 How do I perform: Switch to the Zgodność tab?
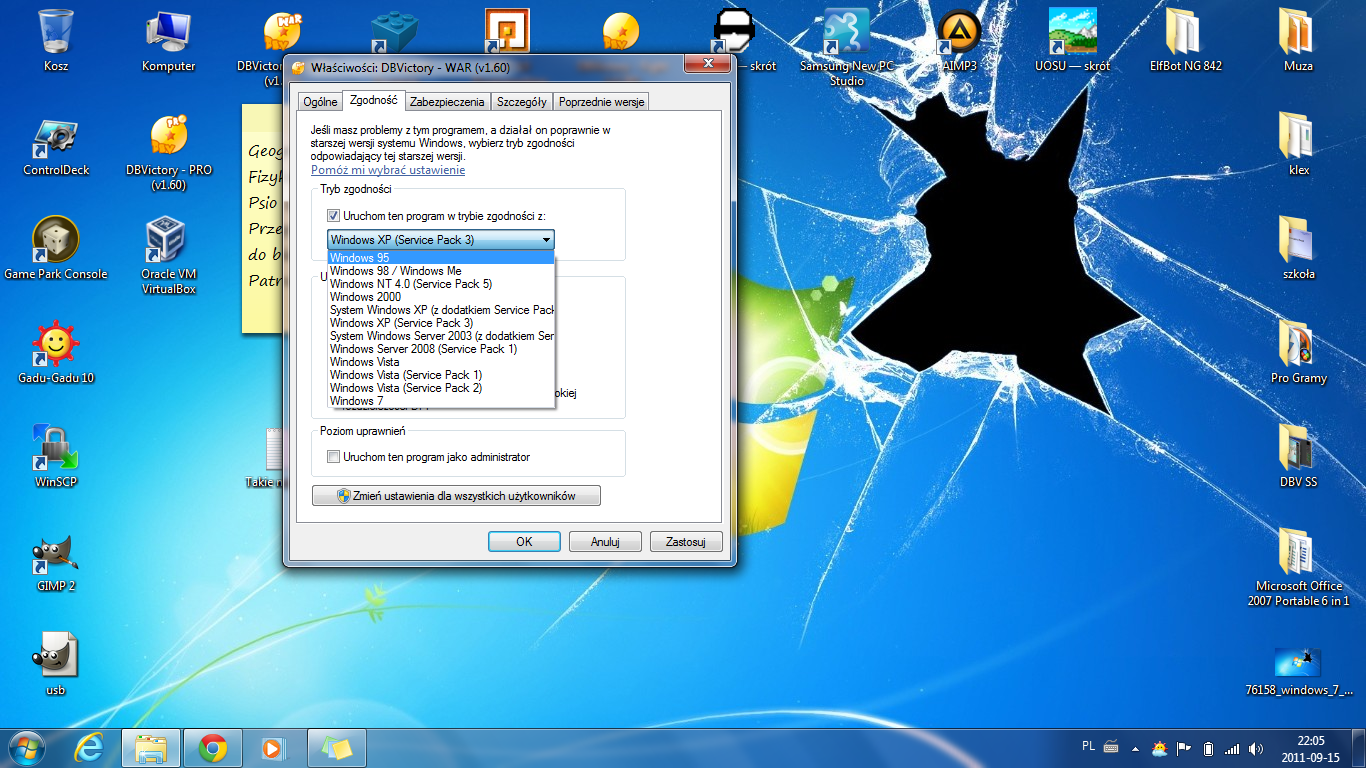tap(373, 100)
